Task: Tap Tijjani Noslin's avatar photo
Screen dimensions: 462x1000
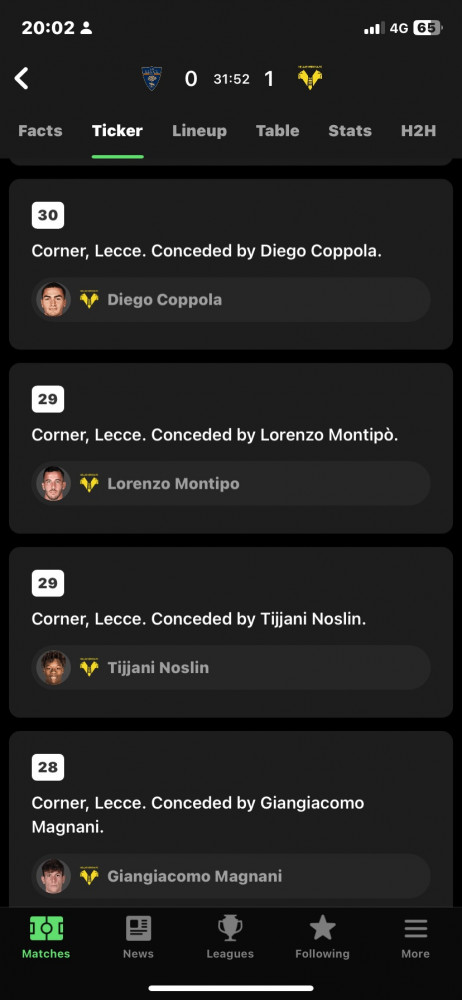Action: pos(54,668)
